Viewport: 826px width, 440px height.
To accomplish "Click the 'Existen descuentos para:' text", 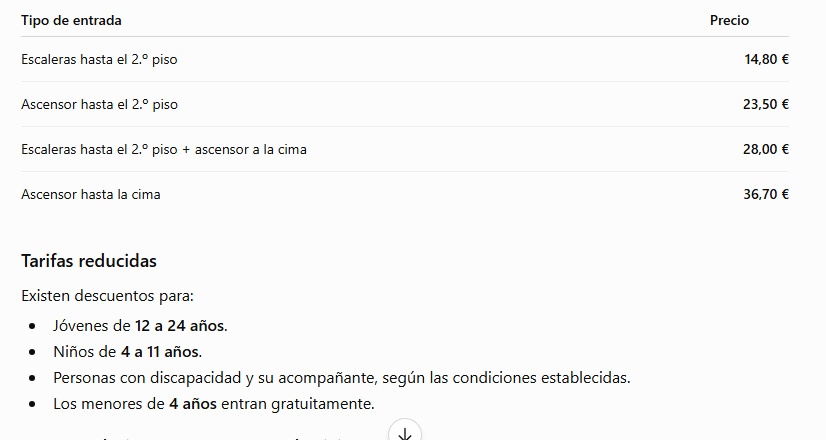I will click(x=107, y=296).
